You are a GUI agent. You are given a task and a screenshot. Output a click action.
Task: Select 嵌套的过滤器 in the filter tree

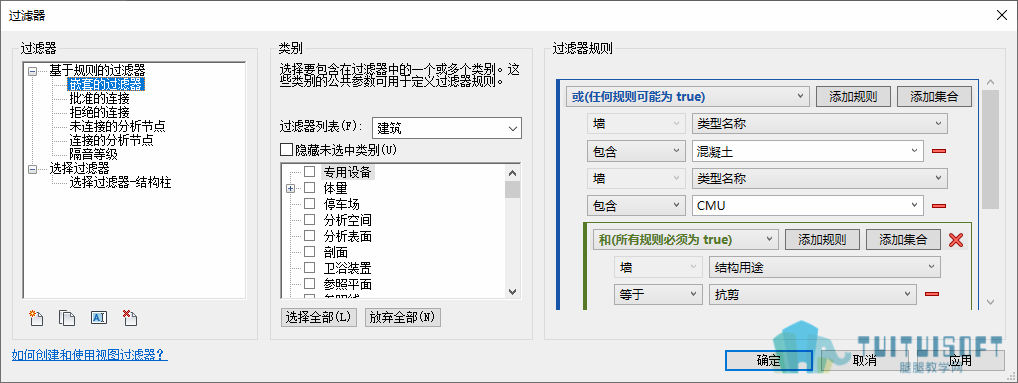pos(107,84)
